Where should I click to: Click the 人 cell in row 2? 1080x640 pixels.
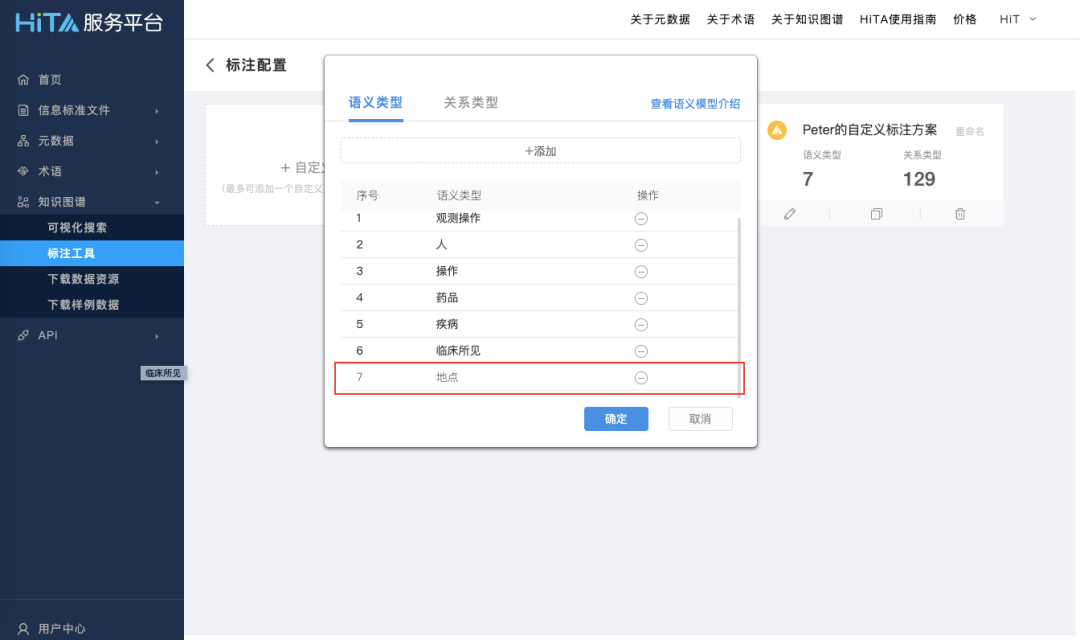click(442, 245)
